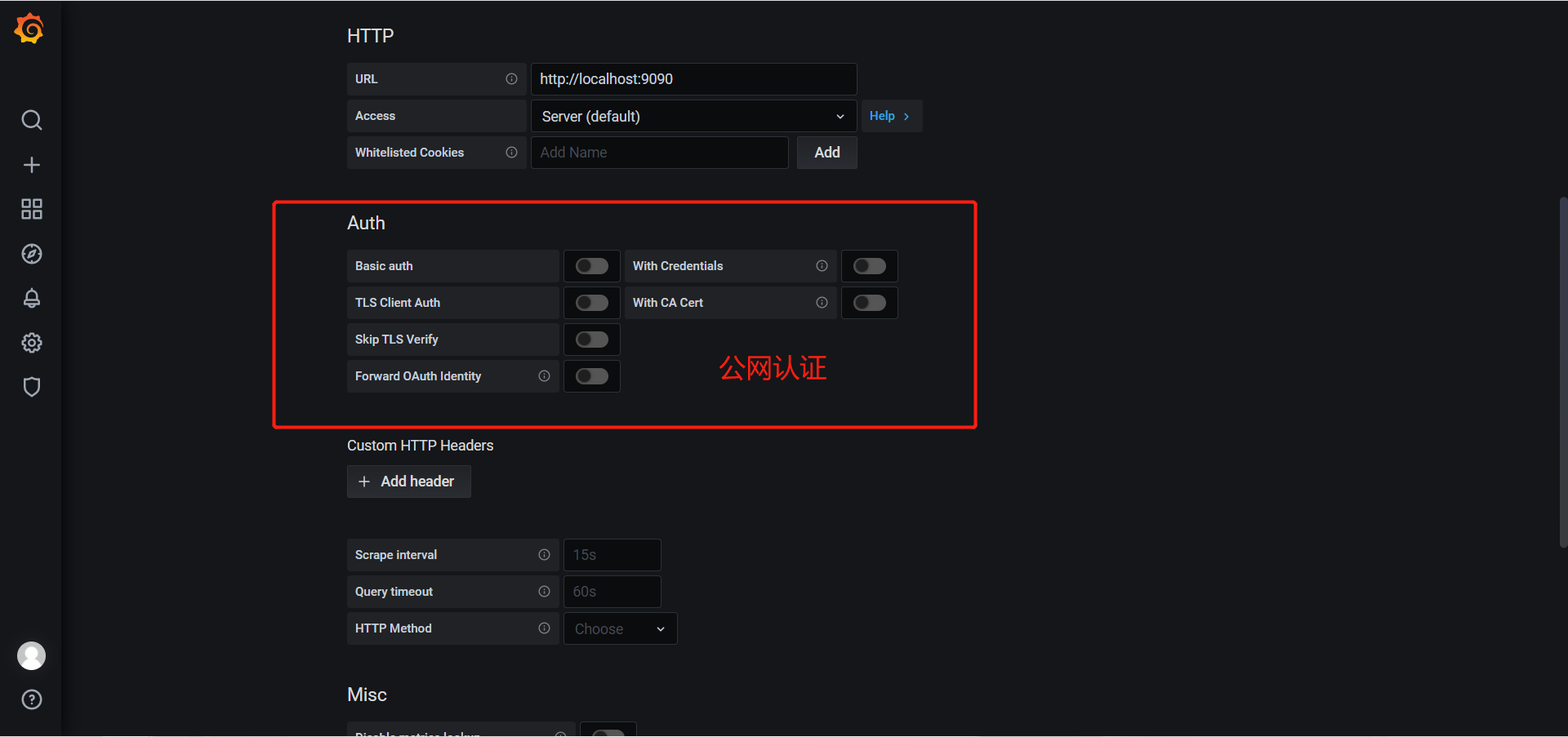Open the HTTP Method Choose dropdown

coord(620,628)
